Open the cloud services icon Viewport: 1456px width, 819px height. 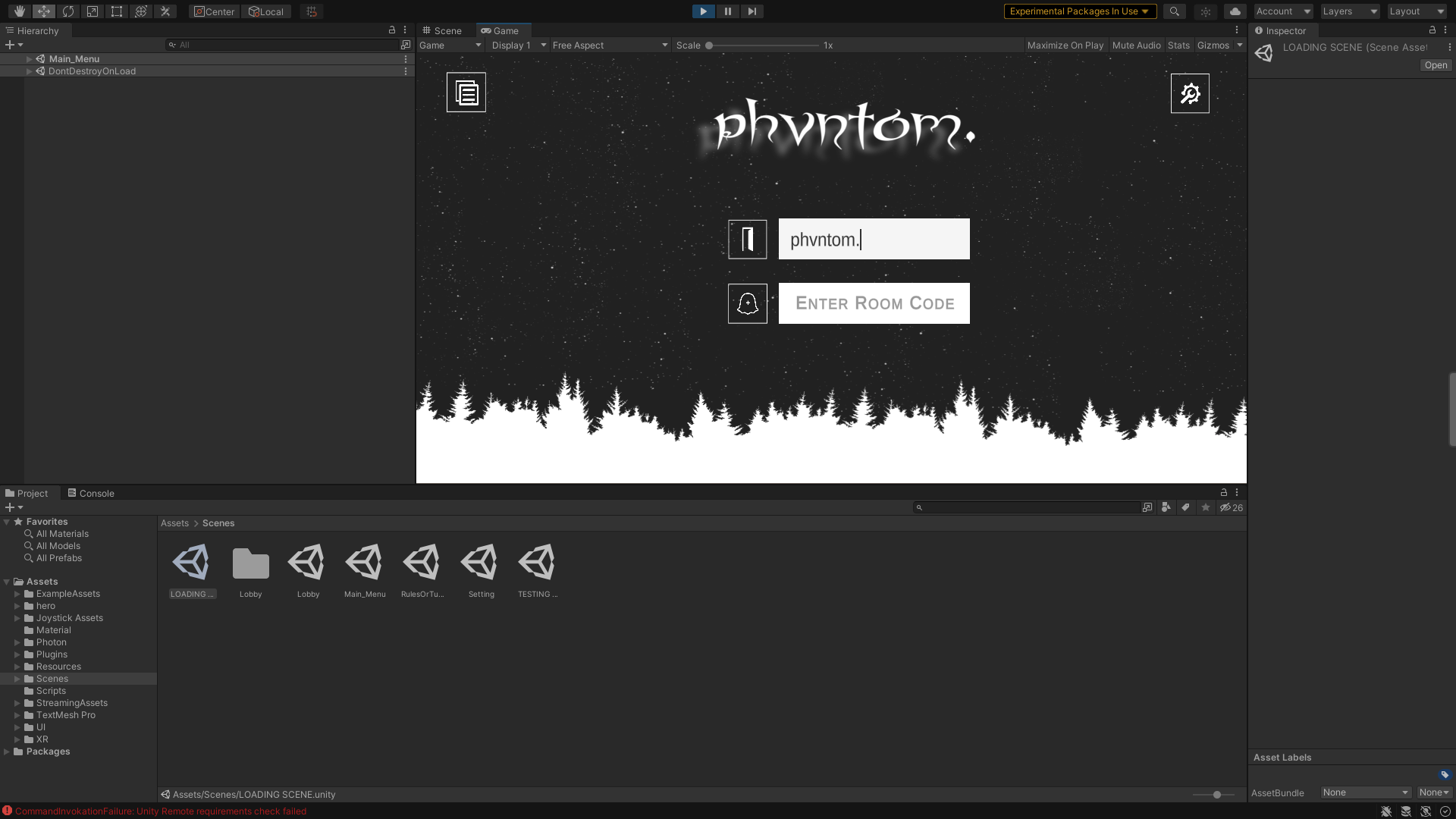(x=1235, y=11)
